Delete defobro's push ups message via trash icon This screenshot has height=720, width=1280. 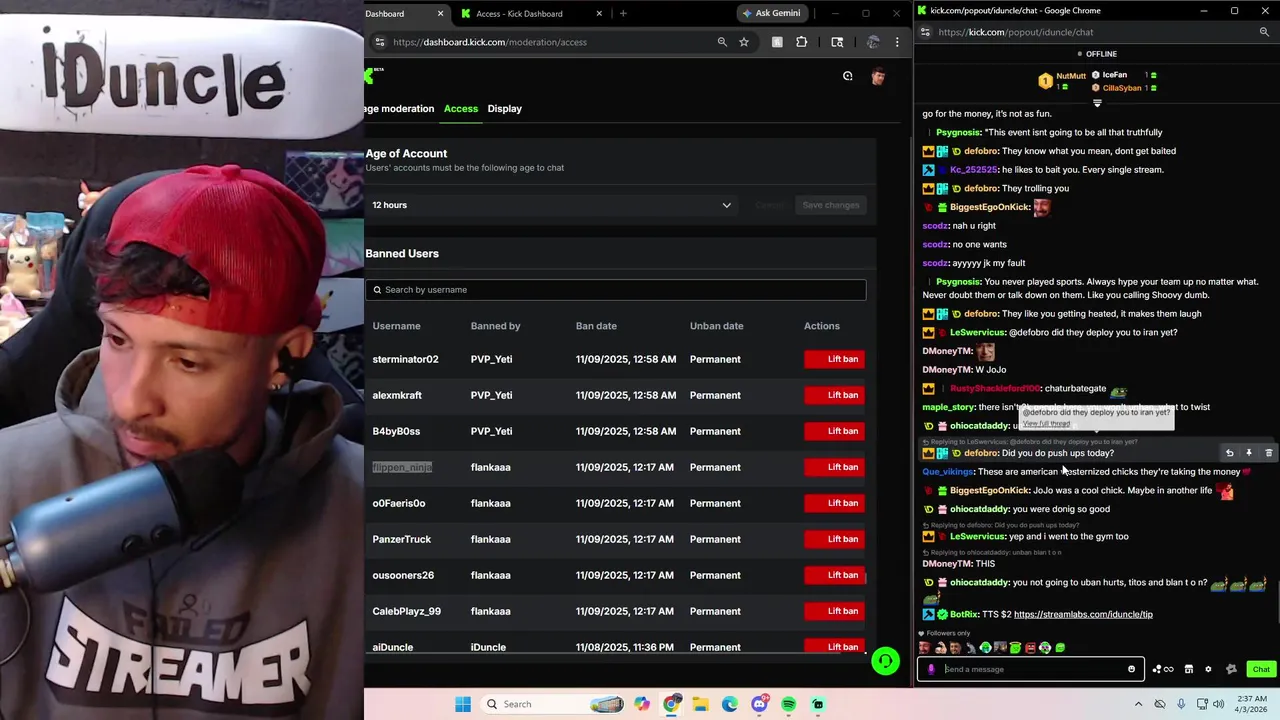[1268, 453]
